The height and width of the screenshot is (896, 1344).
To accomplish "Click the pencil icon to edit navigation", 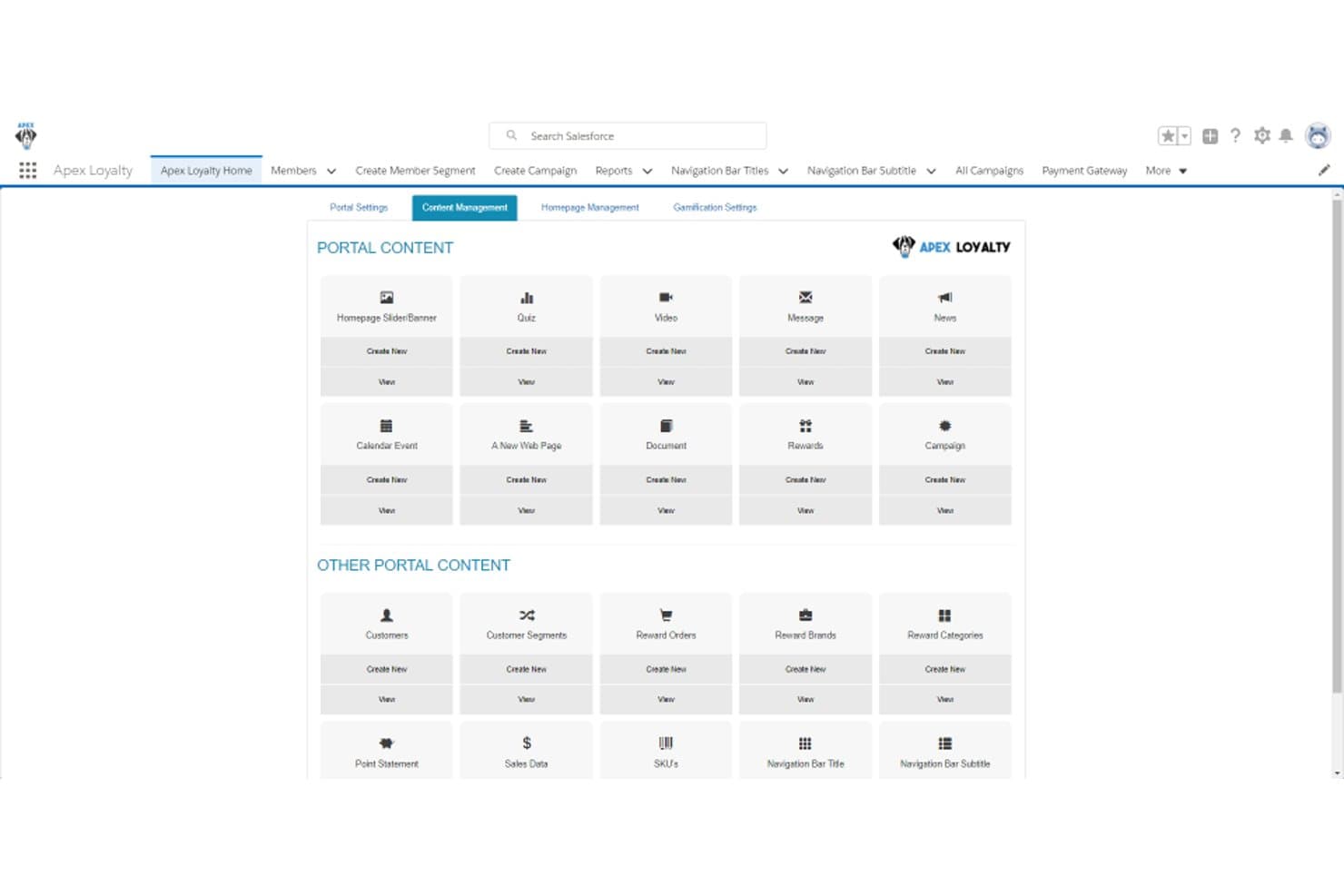I will pos(1324,170).
